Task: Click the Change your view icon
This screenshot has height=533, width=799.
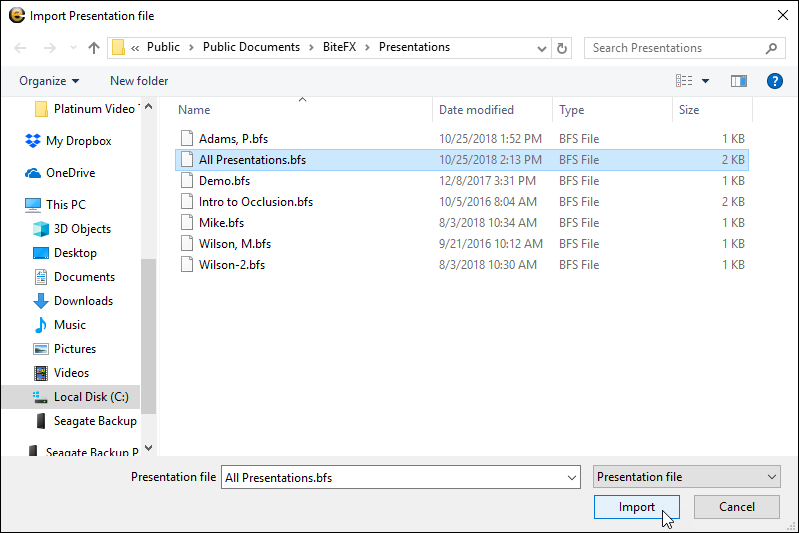Action: [684, 81]
